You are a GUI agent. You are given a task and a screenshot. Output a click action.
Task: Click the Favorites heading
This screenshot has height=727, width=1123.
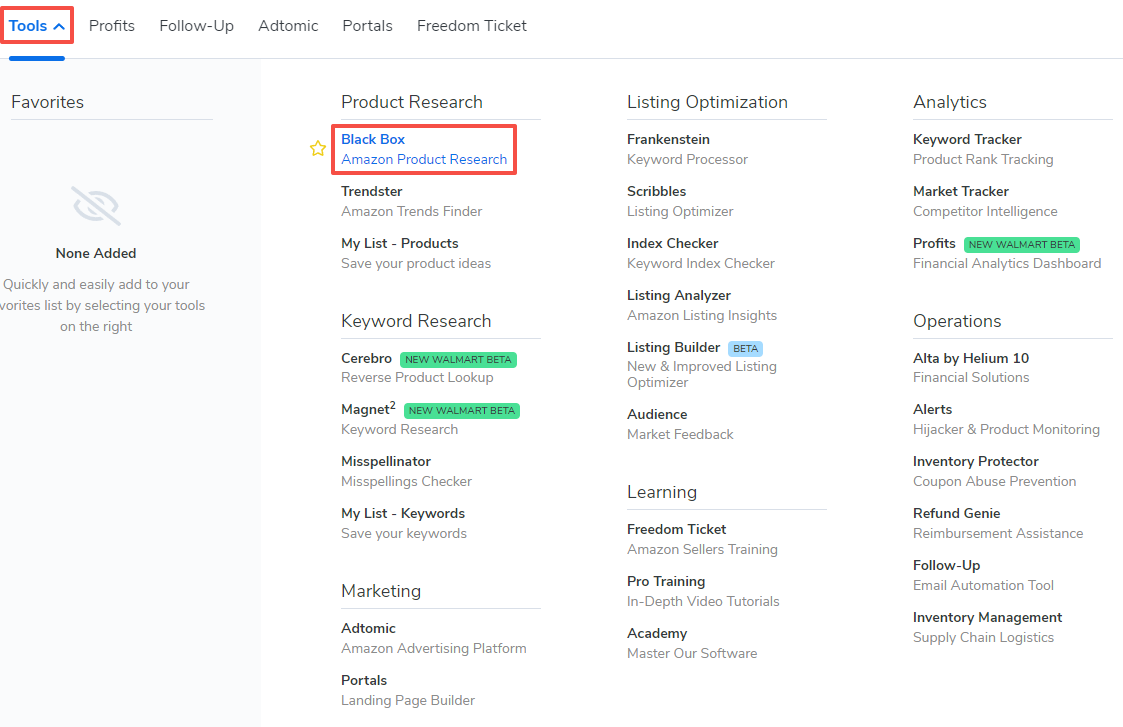[x=47, y=102]
